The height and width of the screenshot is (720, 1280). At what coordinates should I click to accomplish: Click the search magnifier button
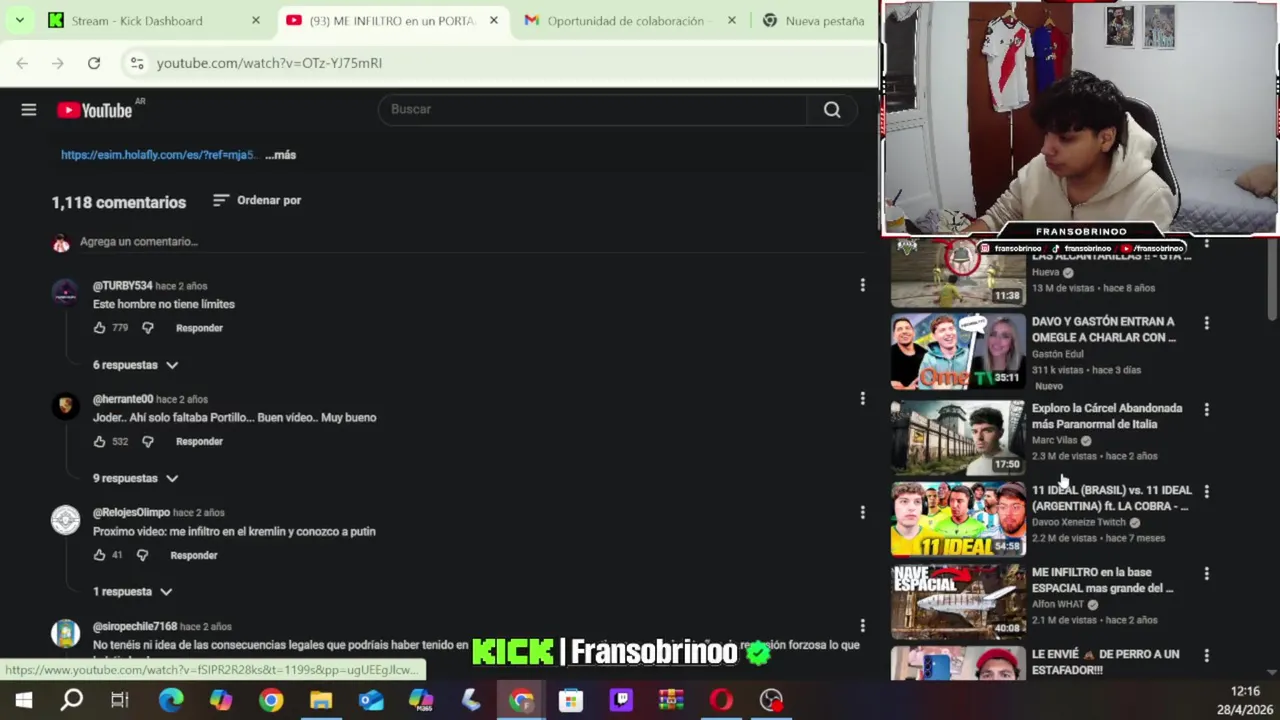[x=832, y=110]
